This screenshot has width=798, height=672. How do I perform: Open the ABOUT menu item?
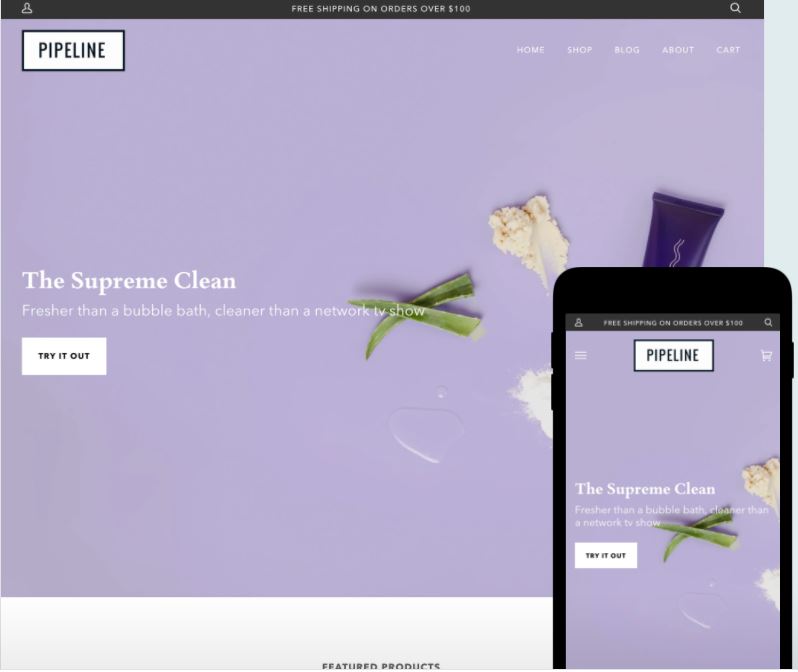678,50
